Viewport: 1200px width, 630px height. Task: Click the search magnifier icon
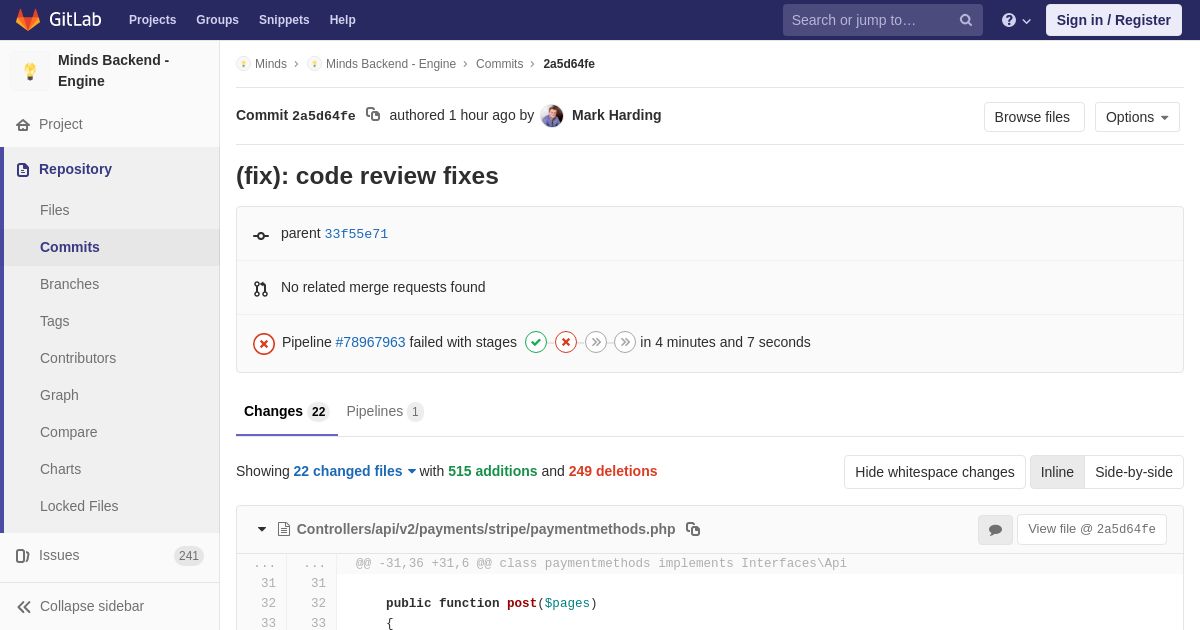pyautogui.click(x=966, y=20)
